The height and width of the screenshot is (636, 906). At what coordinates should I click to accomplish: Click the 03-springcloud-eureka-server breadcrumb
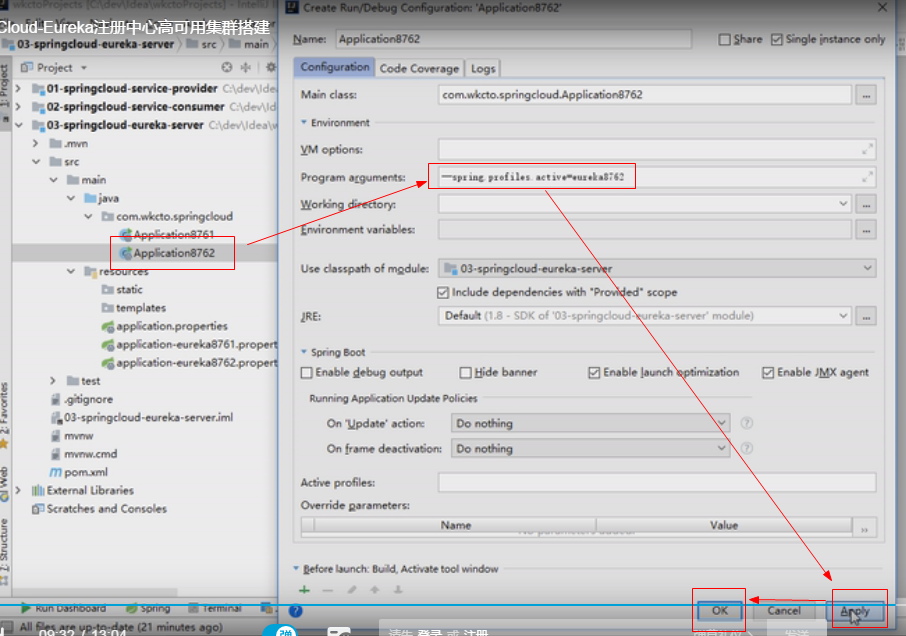coord(88,44)
